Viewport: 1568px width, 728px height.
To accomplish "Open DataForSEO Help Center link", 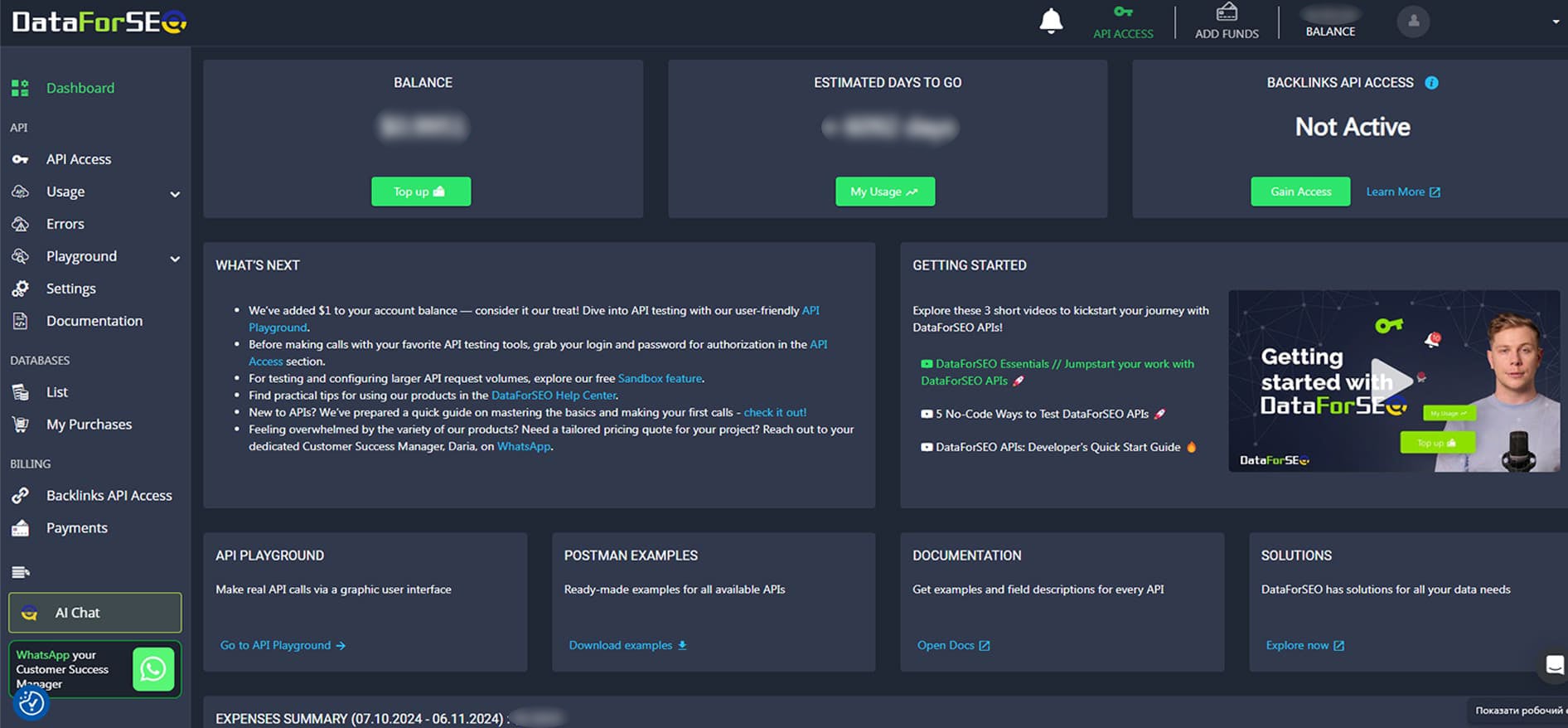I will pos(554,396).
